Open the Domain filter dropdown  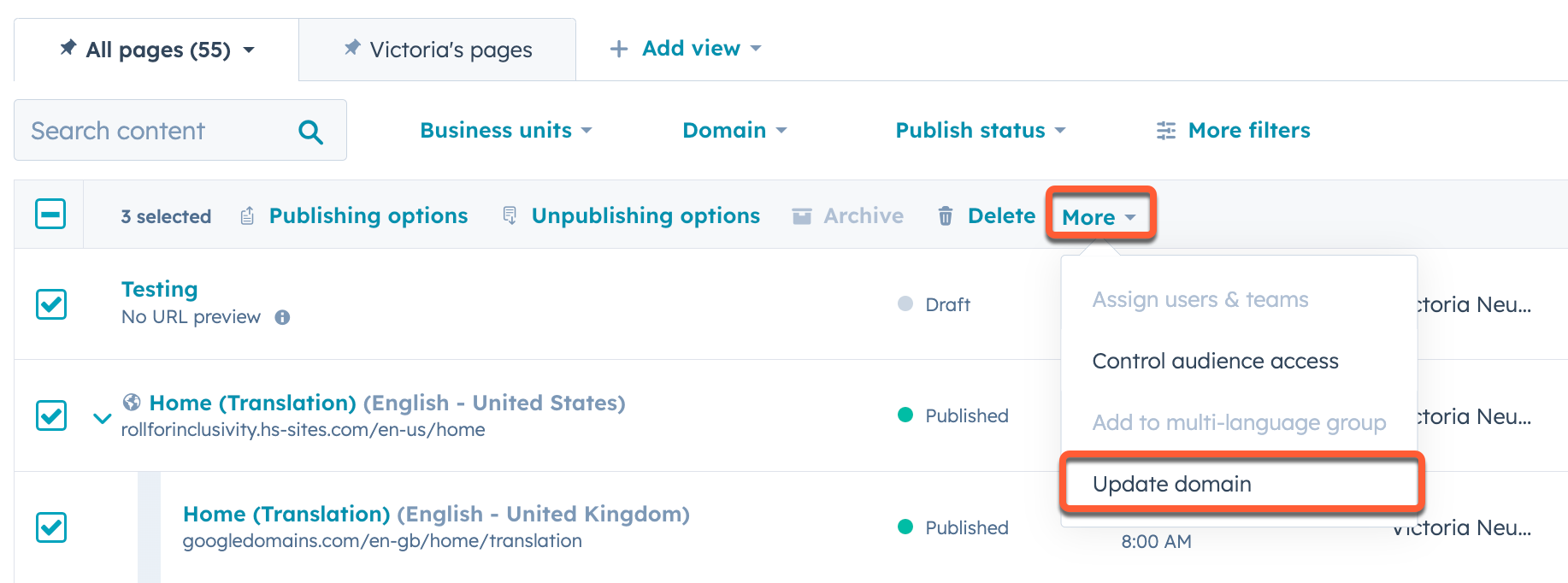(x=734, y=130)
